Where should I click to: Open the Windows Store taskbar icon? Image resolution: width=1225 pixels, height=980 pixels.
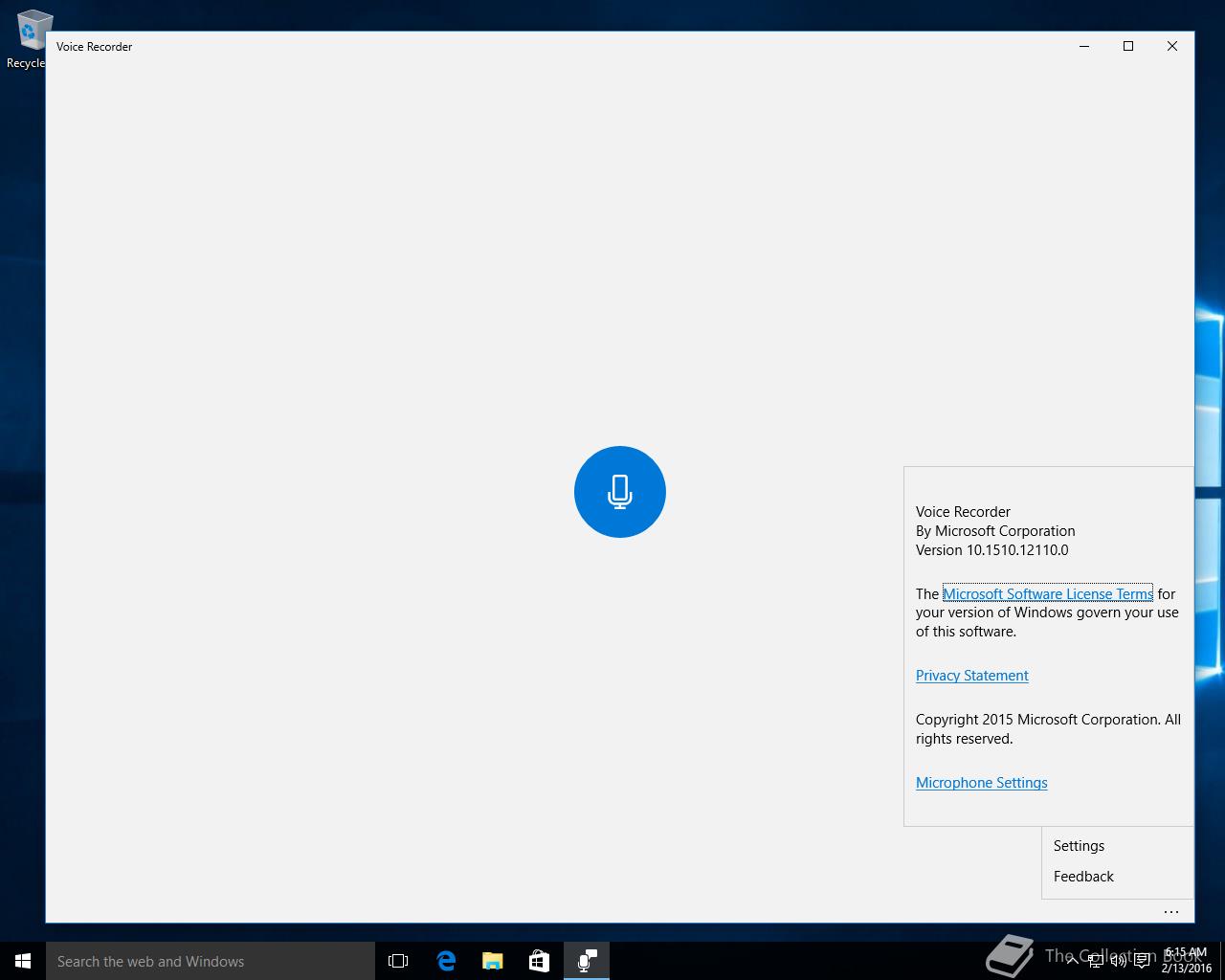(540, 961)
